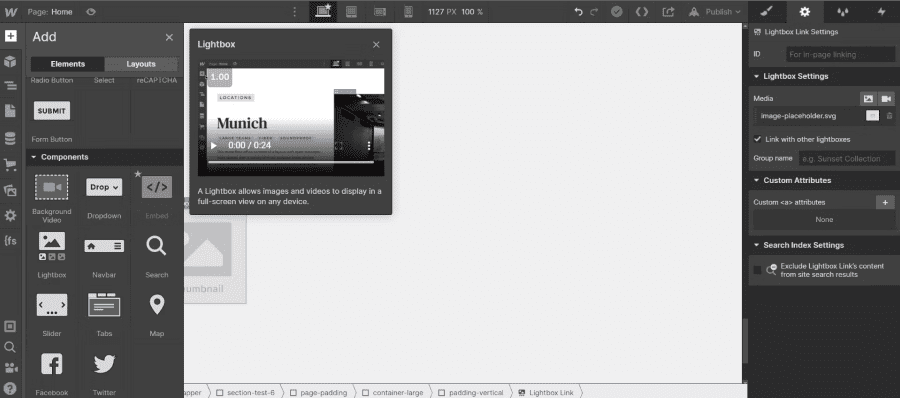Select the Layouts tab
The image size is (900, 398).
[x=141, y=64]
